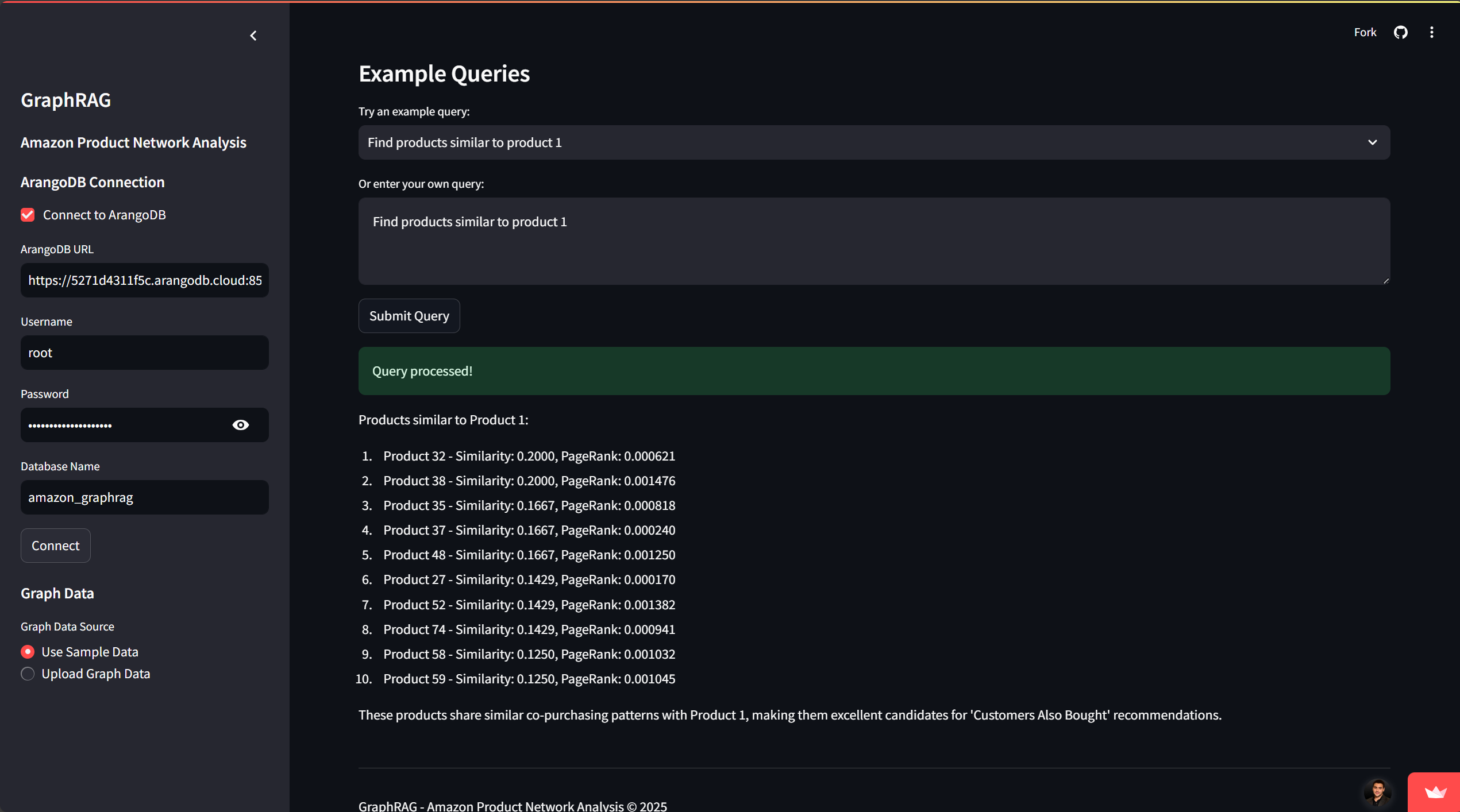Uncheck Connect to ArangoDB checkbox

point(28,215)
